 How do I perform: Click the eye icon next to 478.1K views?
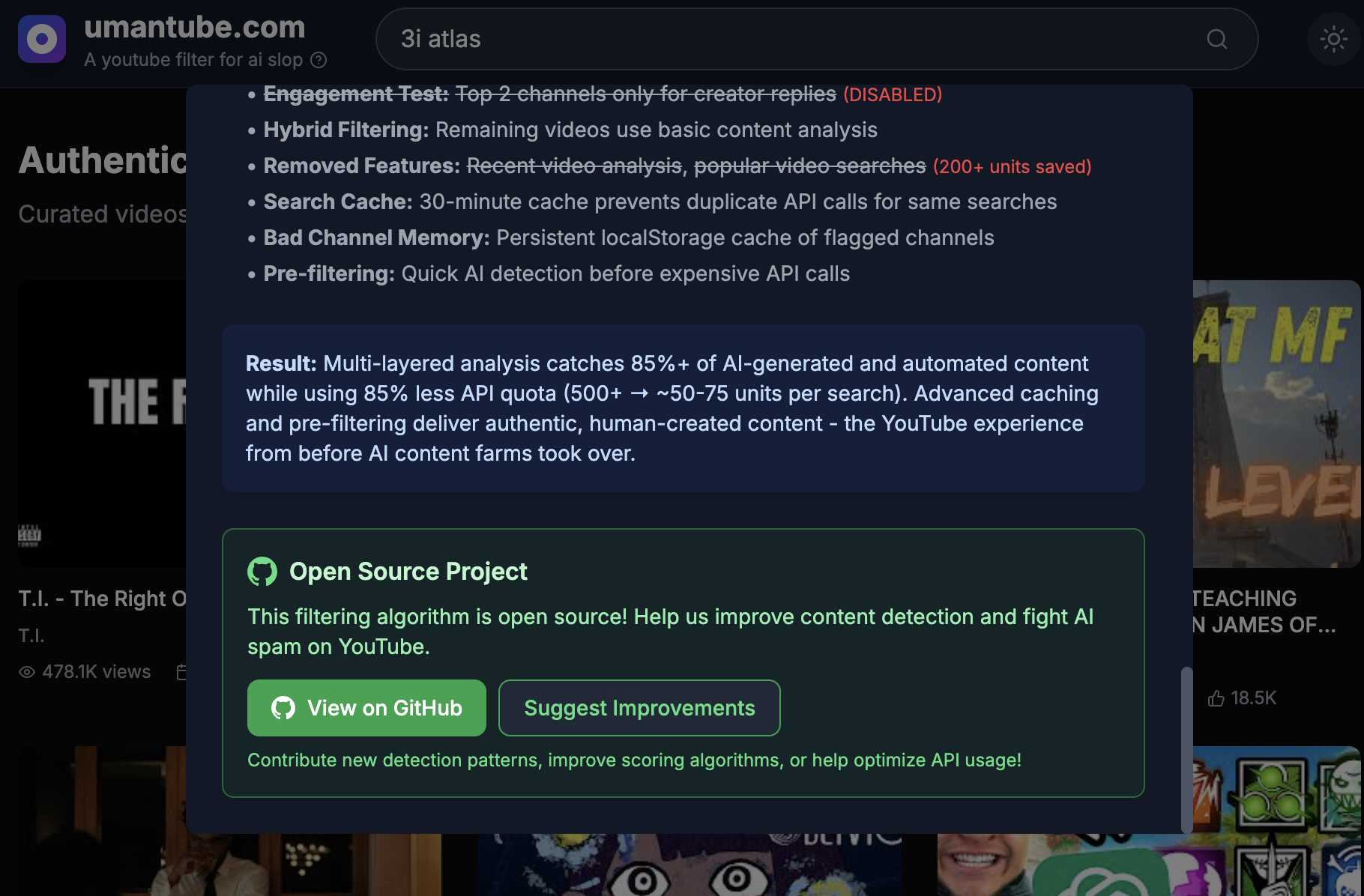(x=27, y=672)
